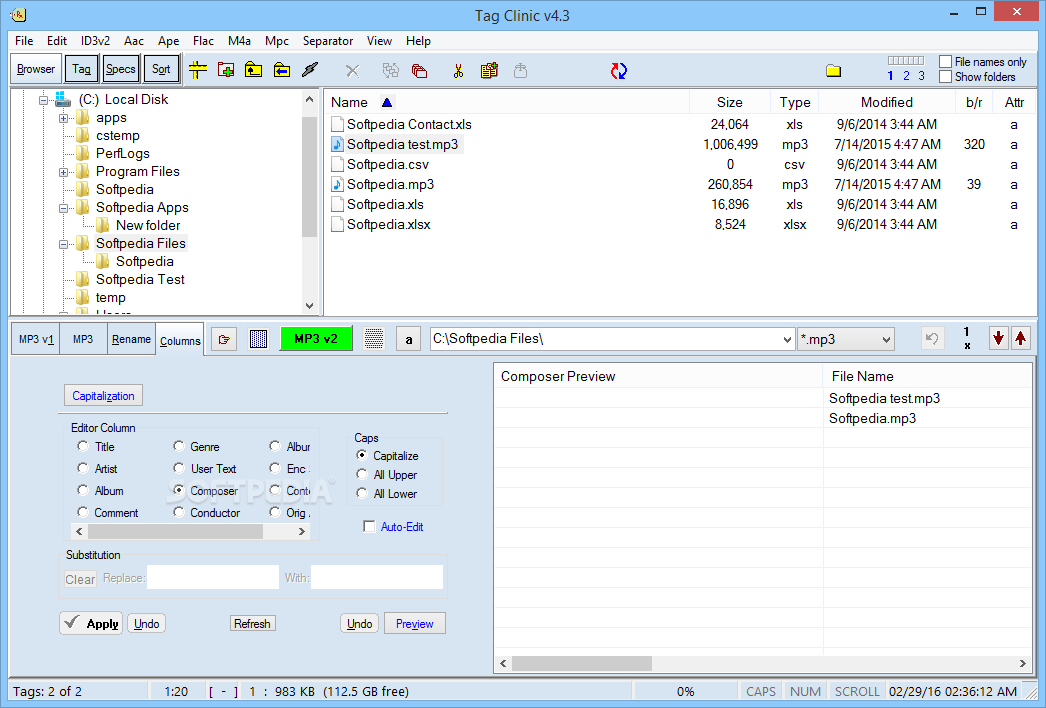Choose the All Lower caps option
Viewport: 1046px width, 708px height.
point(362,493)
